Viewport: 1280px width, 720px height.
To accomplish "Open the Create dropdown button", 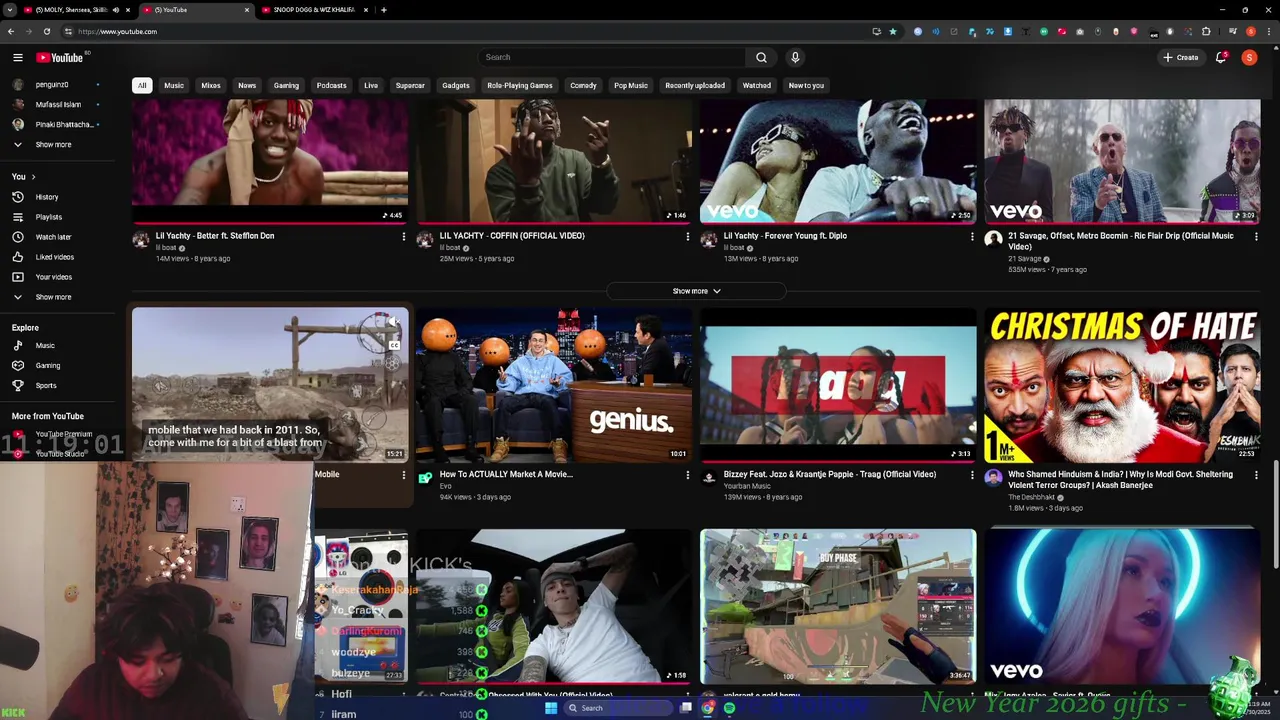I will 1180,58.
